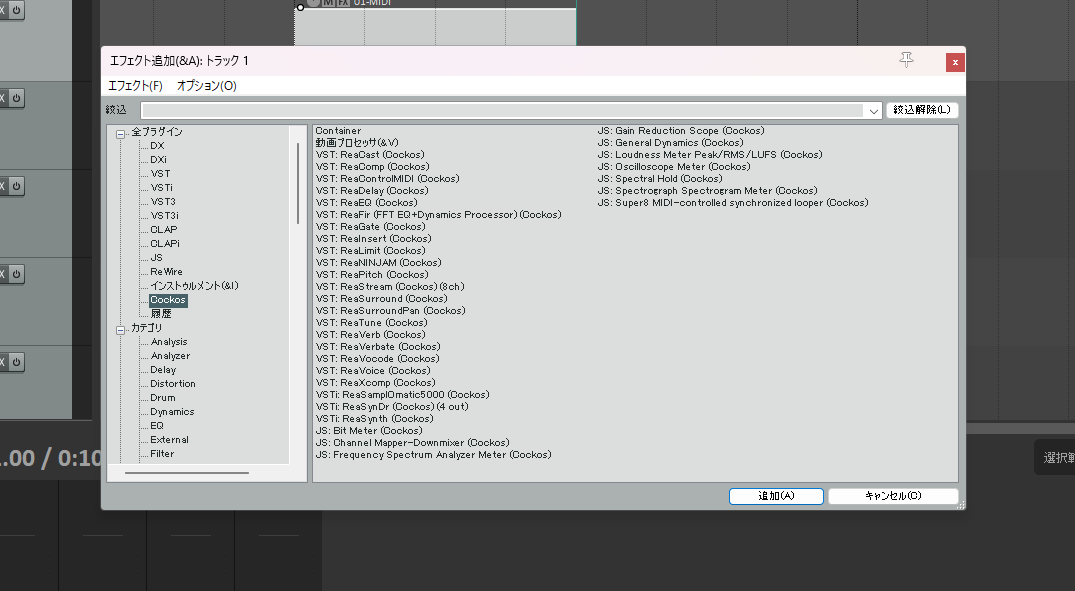
Task: Select DX in the plugin tree
Action: pos(158,145)
